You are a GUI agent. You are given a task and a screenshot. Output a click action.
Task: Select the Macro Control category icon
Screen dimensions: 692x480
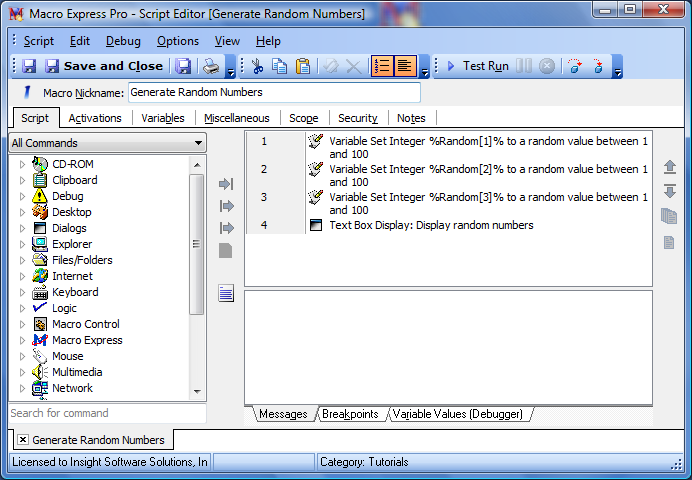tap(40, 324)
